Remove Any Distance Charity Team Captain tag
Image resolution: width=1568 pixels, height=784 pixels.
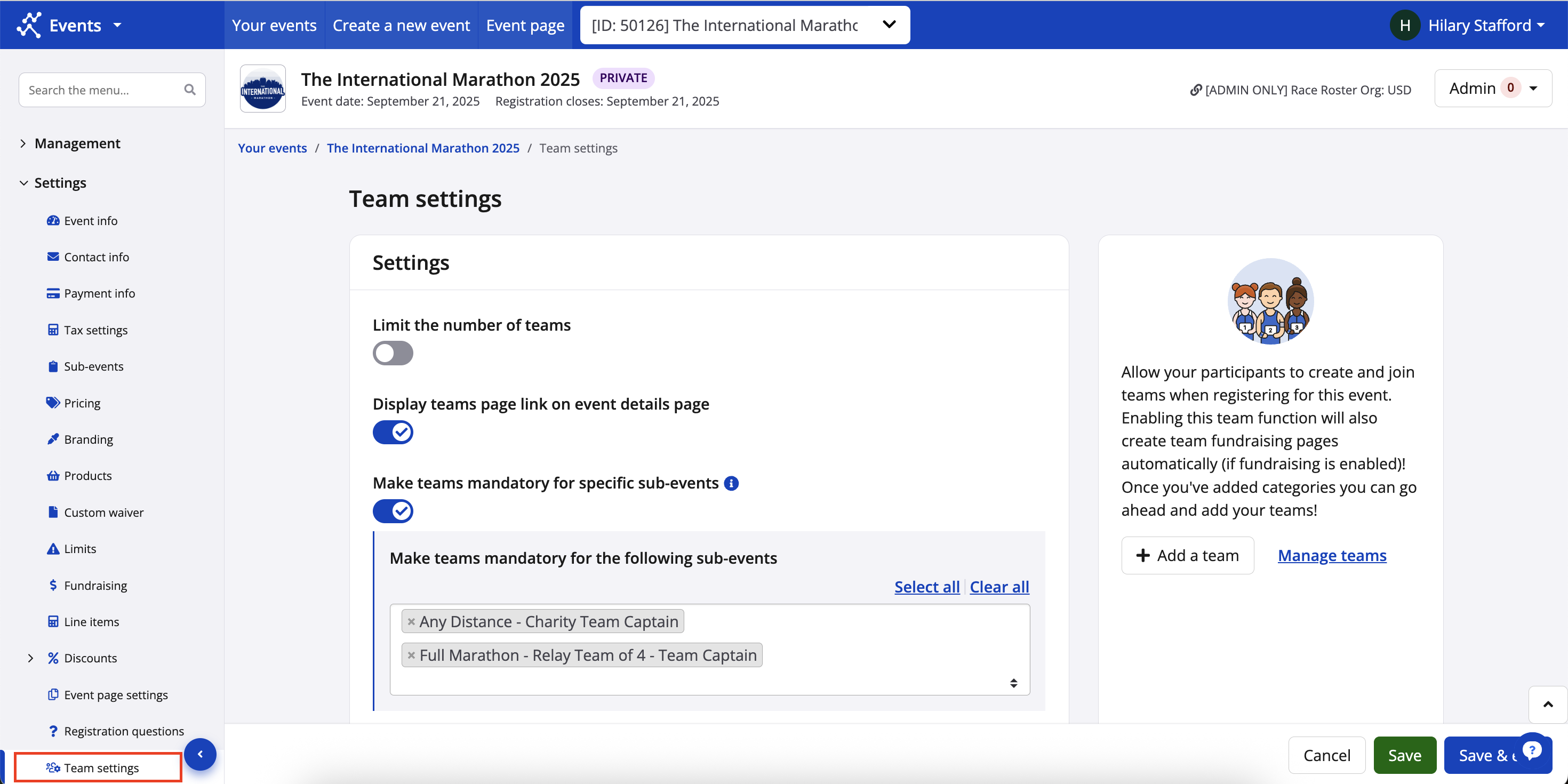412,621
